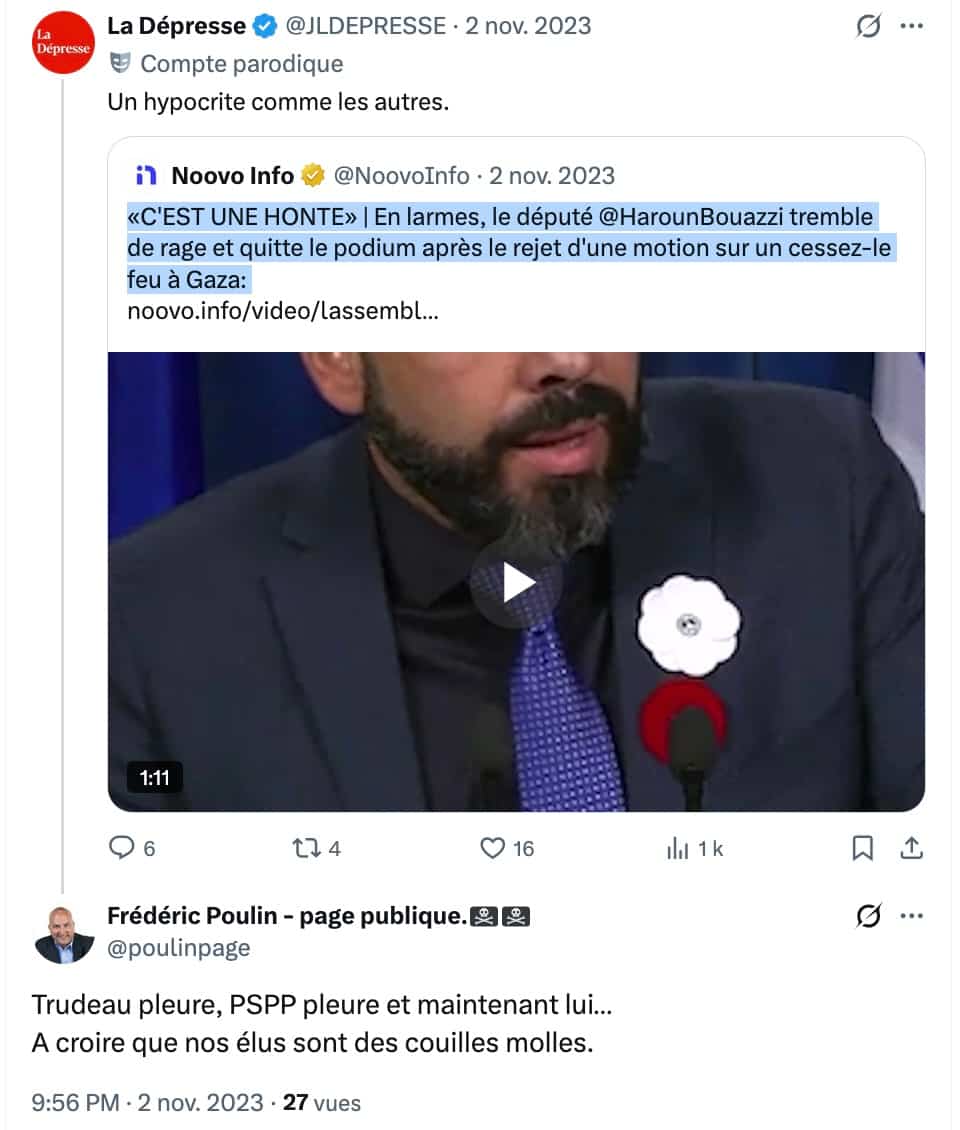The height and width of the screenshot is (1130, 960).
Task: Open Frédéric Poulin's profile picture
Action: click(x=63, y=935)
